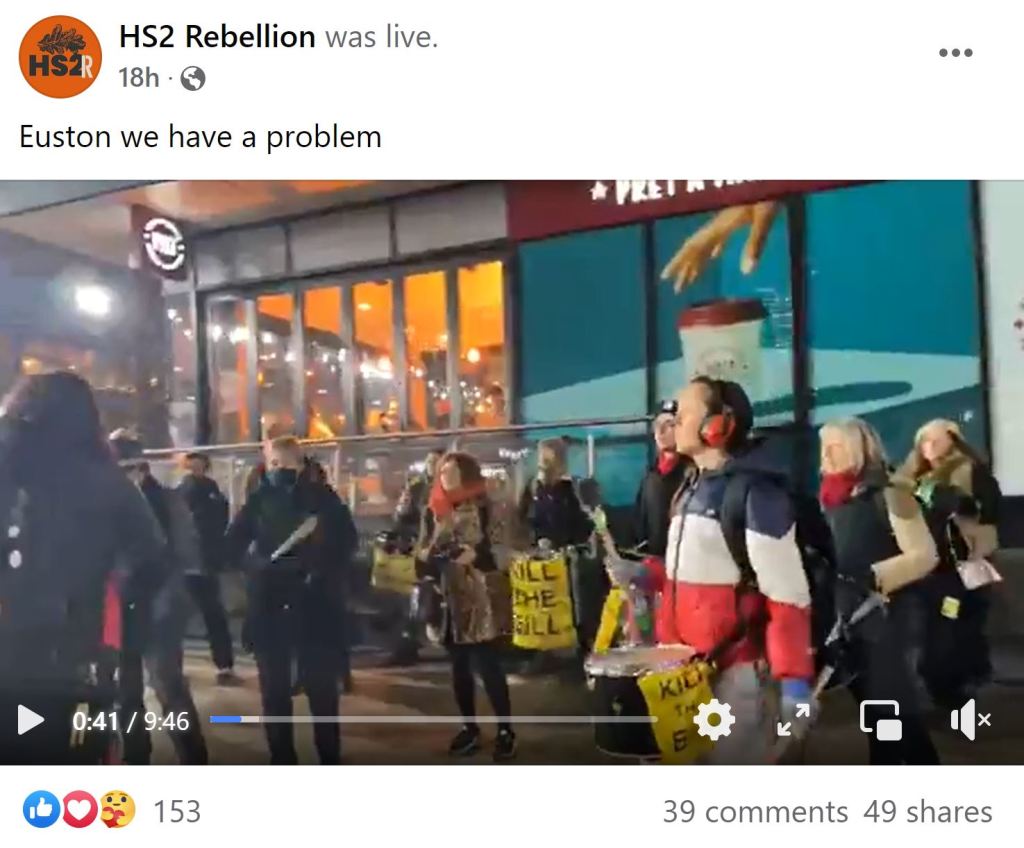Open the HS2 Rebellion page link
The height and width of the screenshot is (848, 1024).
217,37
